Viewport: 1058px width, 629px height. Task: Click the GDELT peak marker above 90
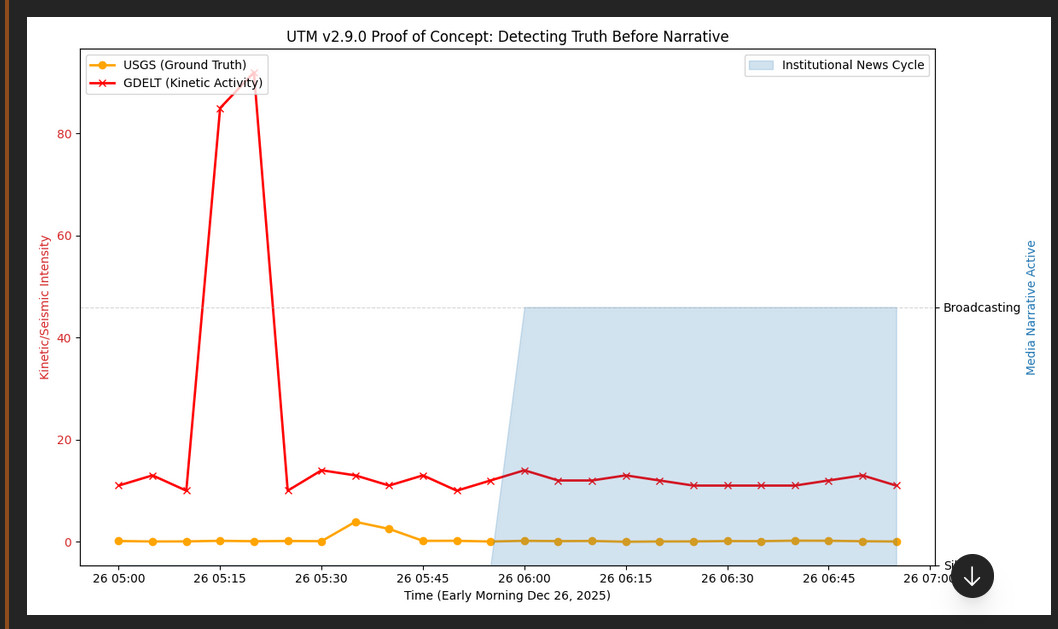tap(254, 74)
